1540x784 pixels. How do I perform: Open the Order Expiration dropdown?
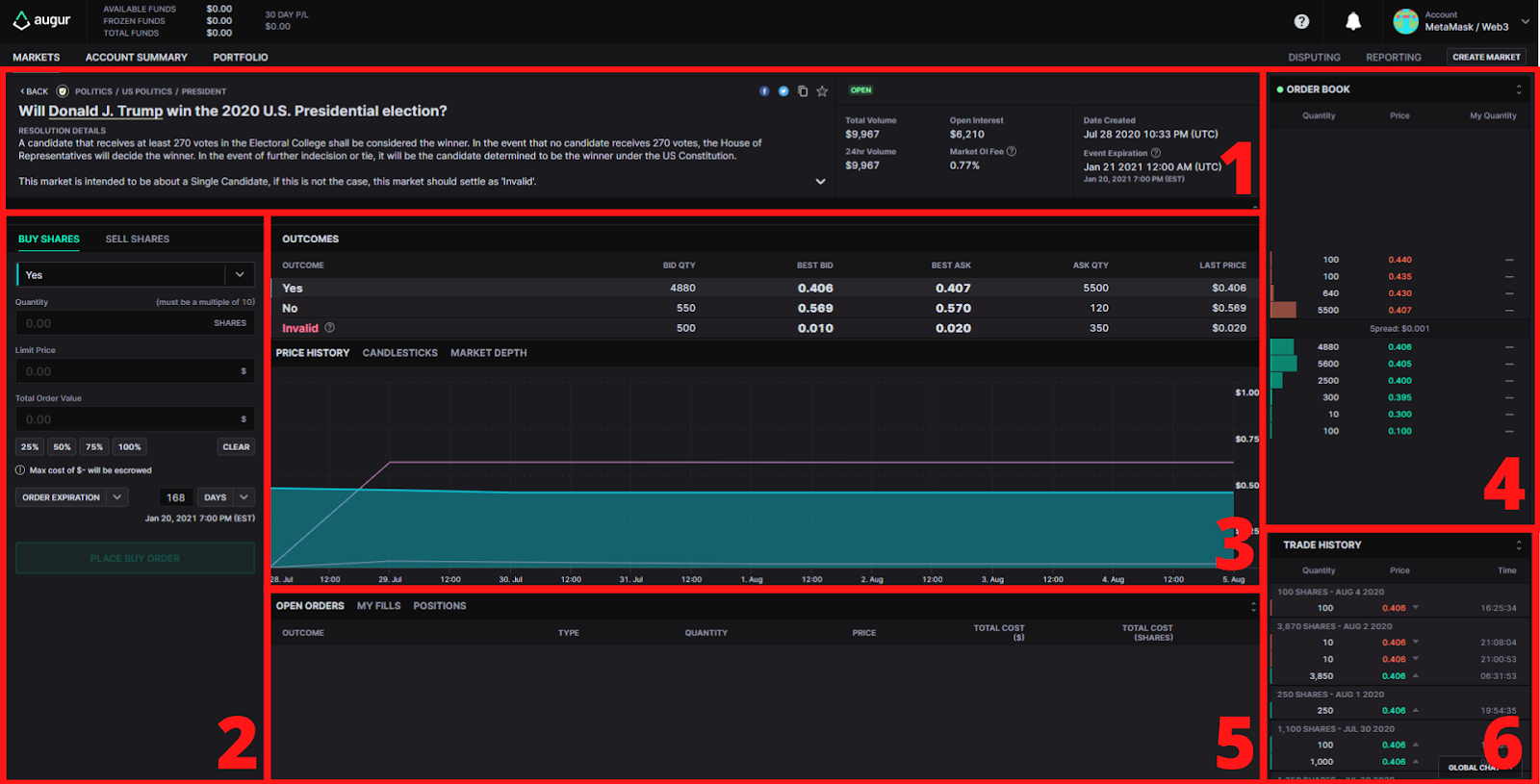coord(71,497)
